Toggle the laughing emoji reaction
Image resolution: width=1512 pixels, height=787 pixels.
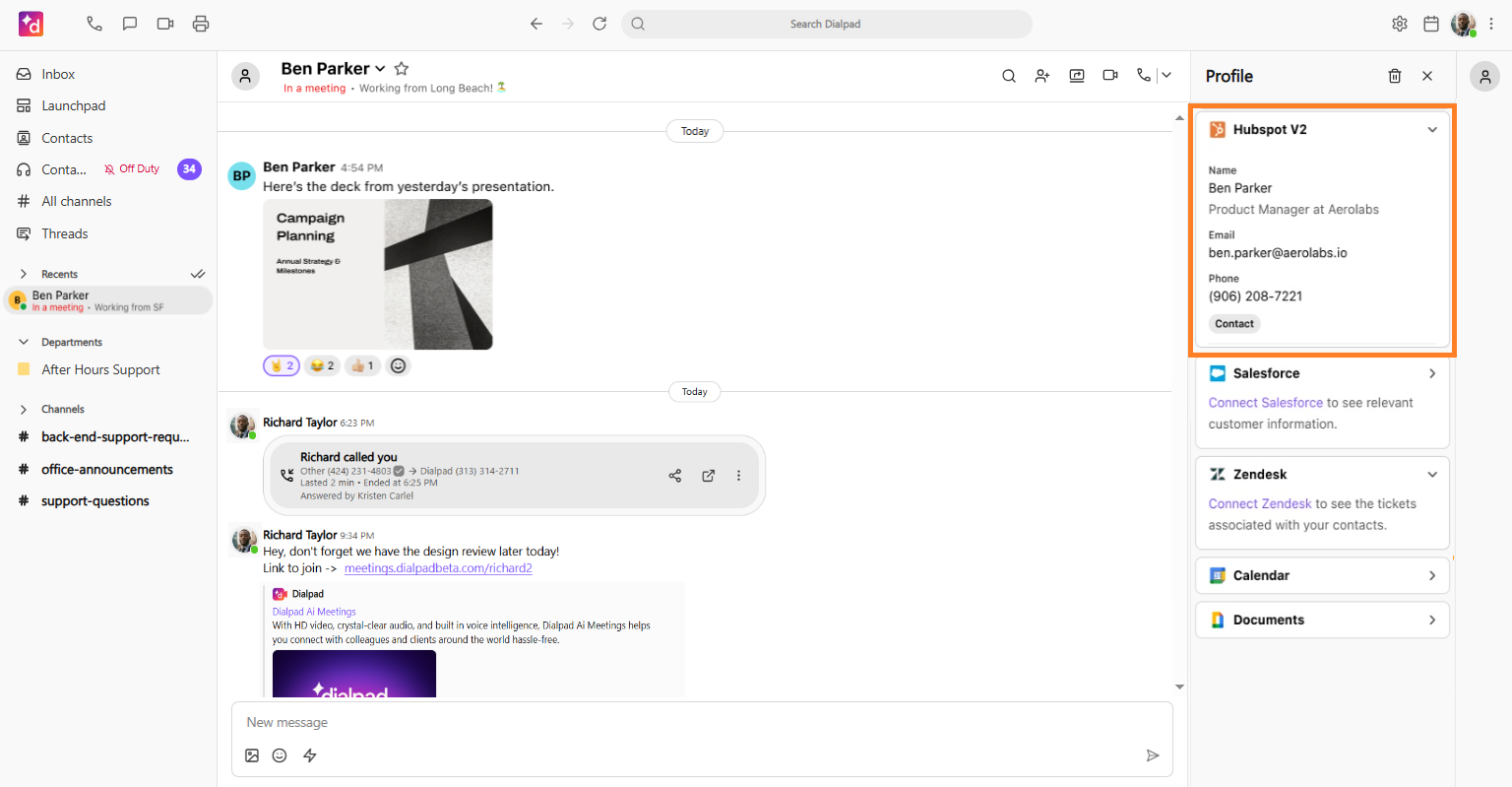[x=322, y=365]
